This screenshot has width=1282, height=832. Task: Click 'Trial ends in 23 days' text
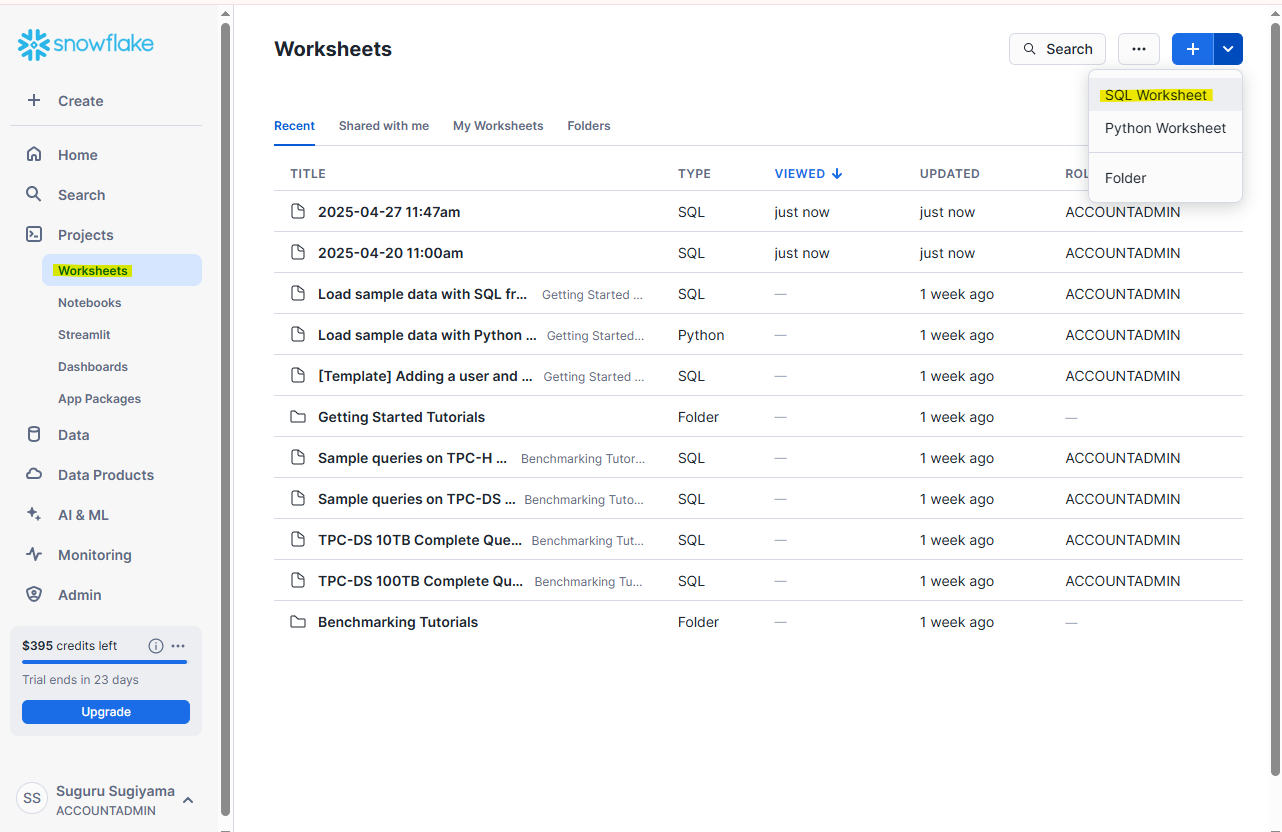click(81, 680)
